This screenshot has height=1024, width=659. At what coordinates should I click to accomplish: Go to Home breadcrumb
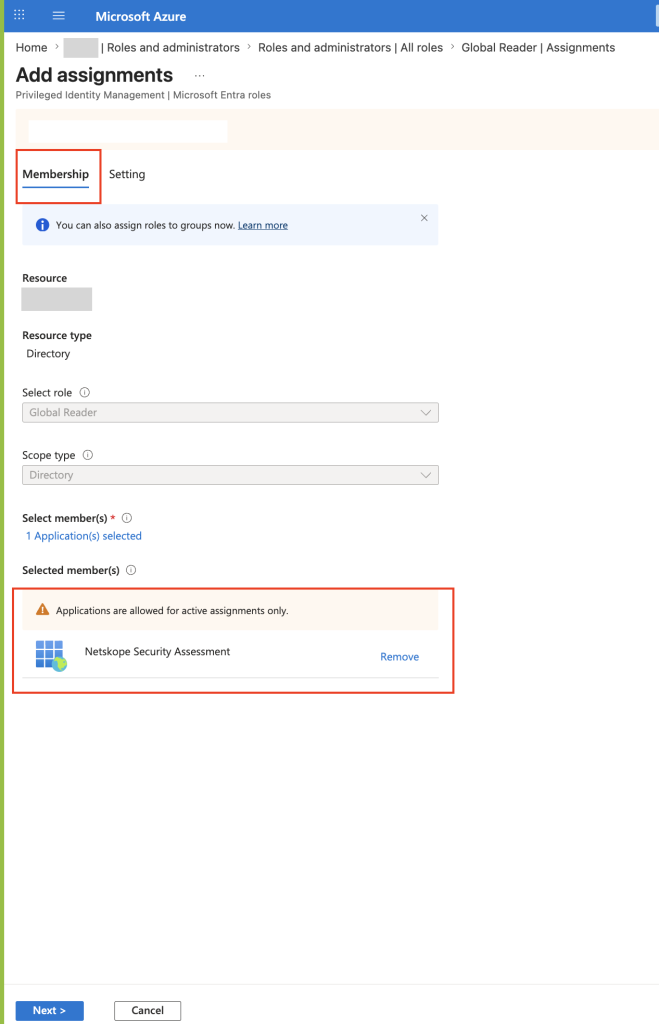(x=31, y=48)
